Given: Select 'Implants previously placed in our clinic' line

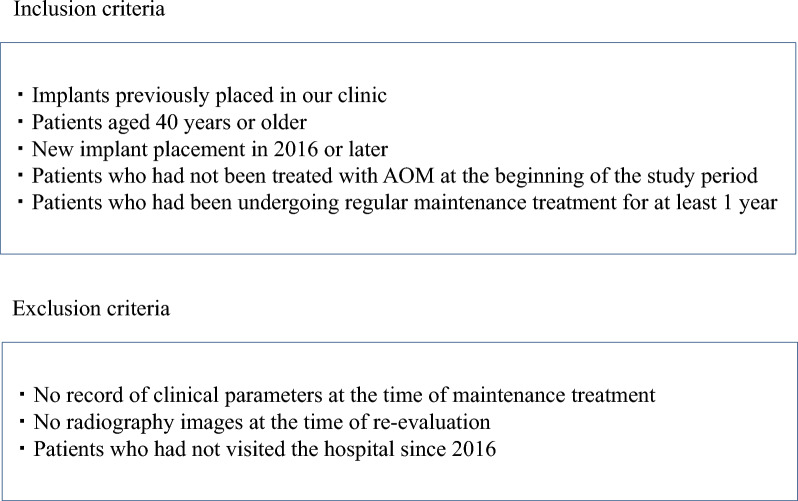Looking at the screenshot, I should point(209,95).
